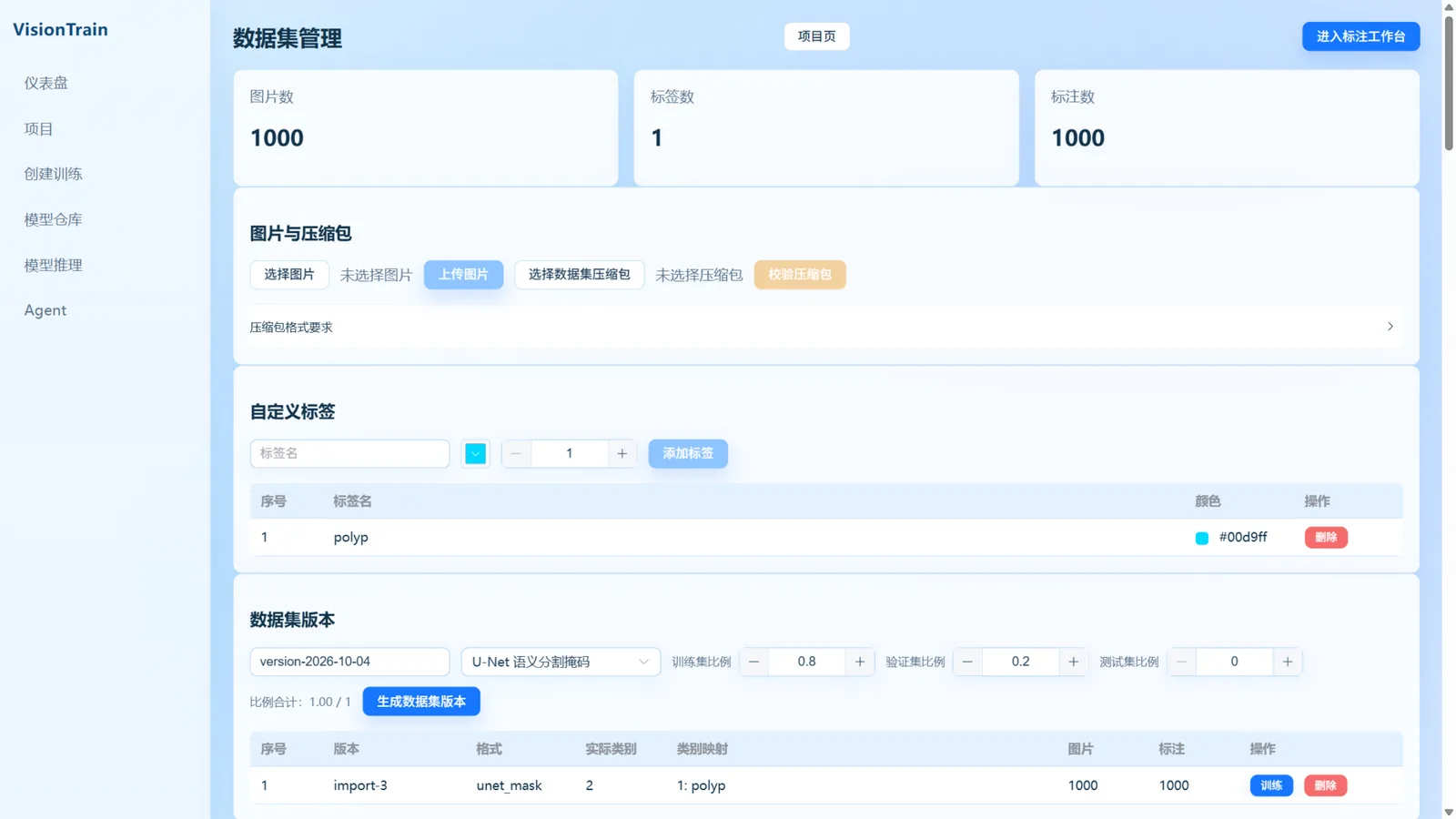Image resolution: width=1456 pixels, height=819 pixels.
Task: Open the label color picker swatch
Action: 475,453
